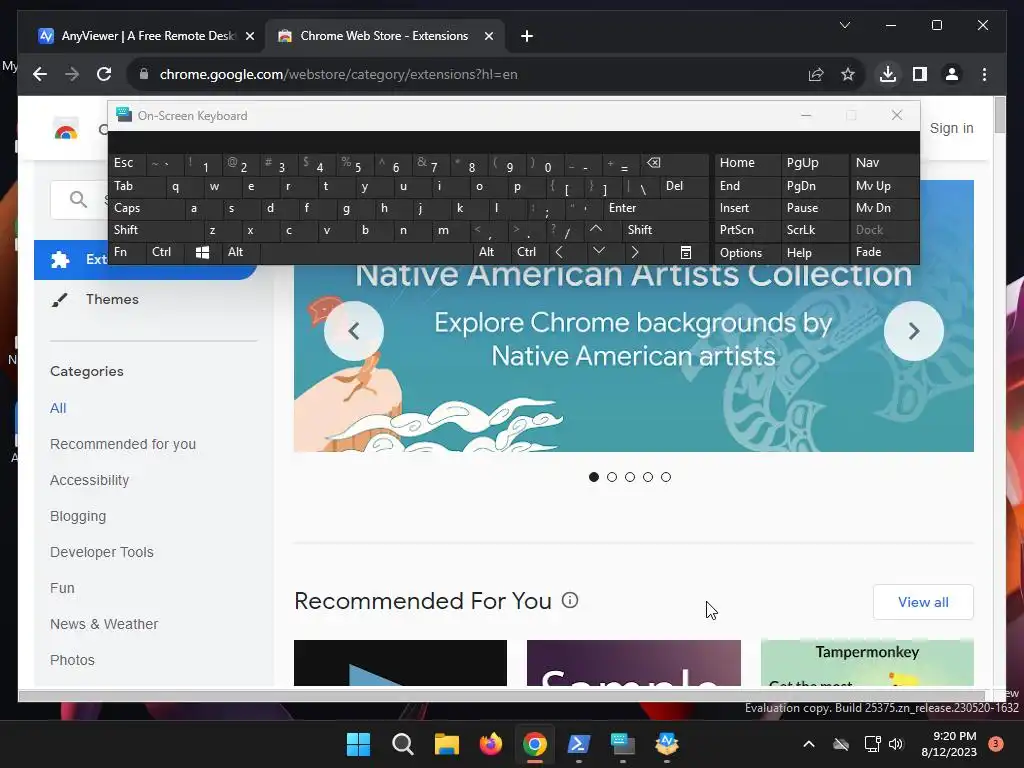This screenshot has width=1024, height=768.
Task: Choose the Accessibility category
Action: (89, 480)
